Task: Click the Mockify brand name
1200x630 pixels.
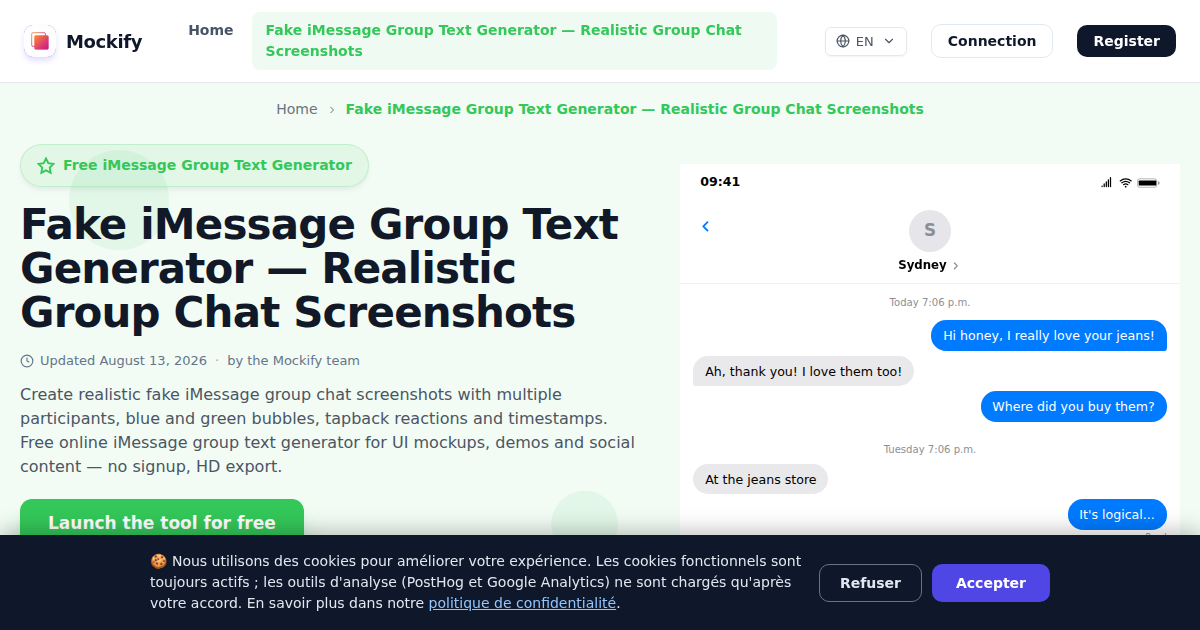Action: pyautogui.click(x=104, y=41)
